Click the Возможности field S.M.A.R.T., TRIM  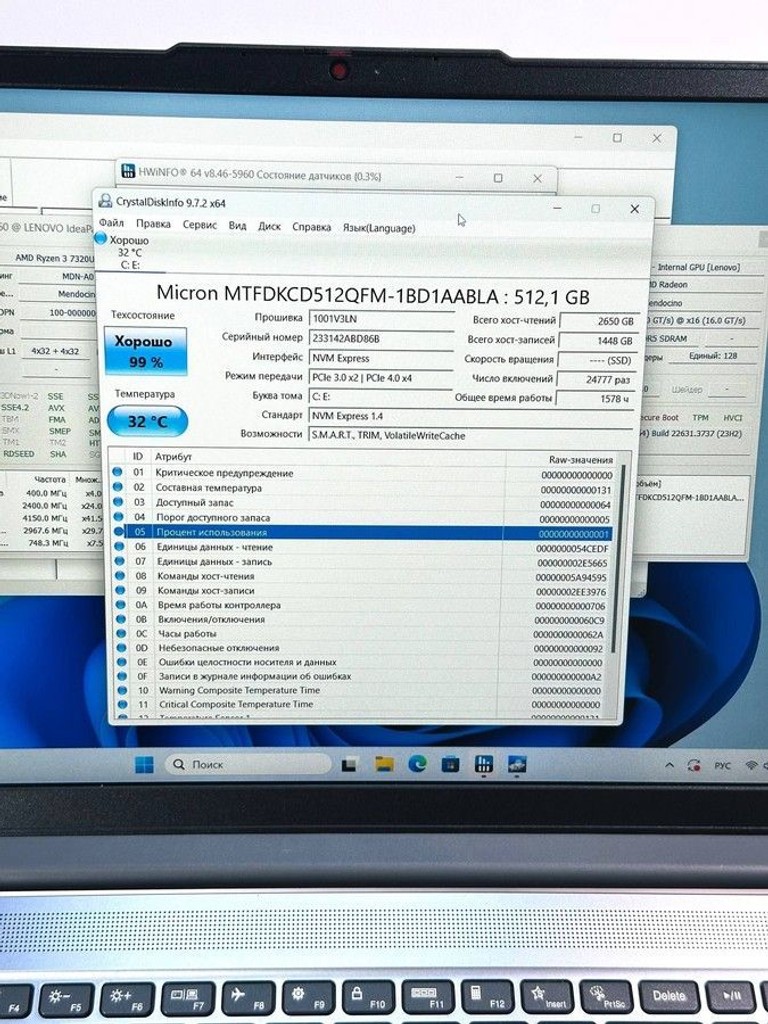point(471,436)
